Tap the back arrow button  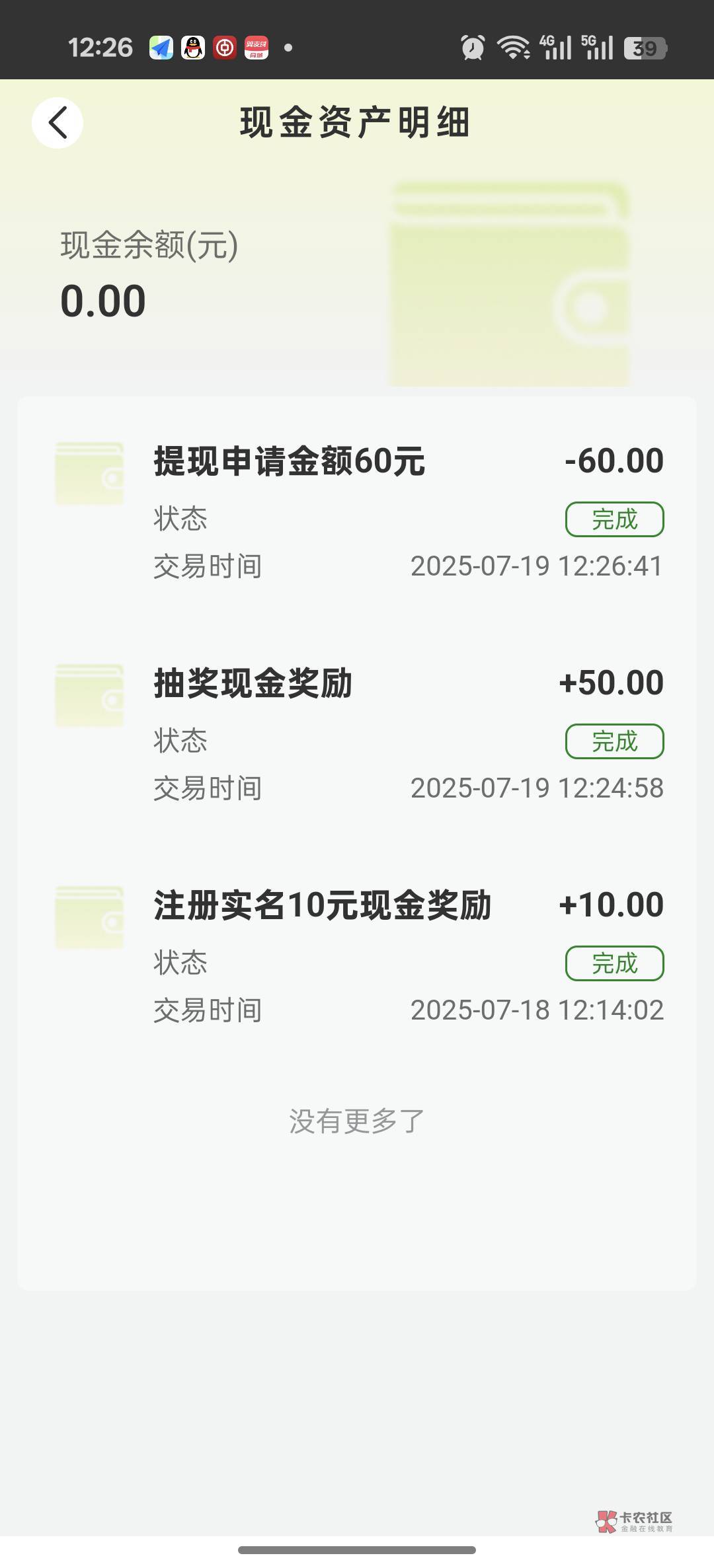[x=58, y=123]
